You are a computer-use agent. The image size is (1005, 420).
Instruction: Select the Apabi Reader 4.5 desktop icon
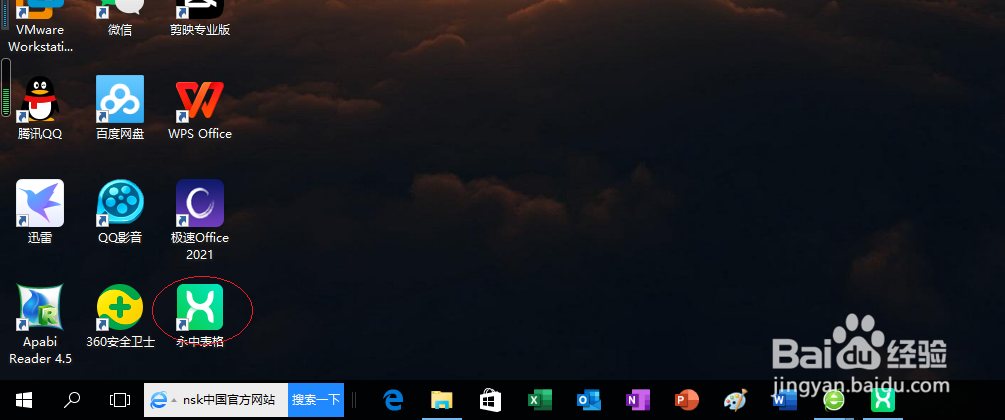click(40, 324)
